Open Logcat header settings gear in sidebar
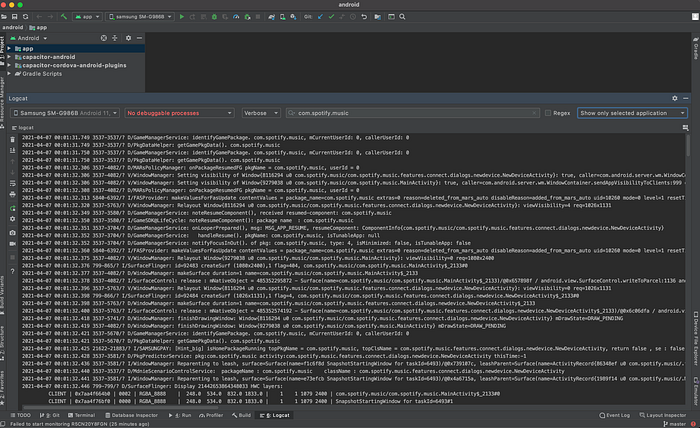 [12, 219]
